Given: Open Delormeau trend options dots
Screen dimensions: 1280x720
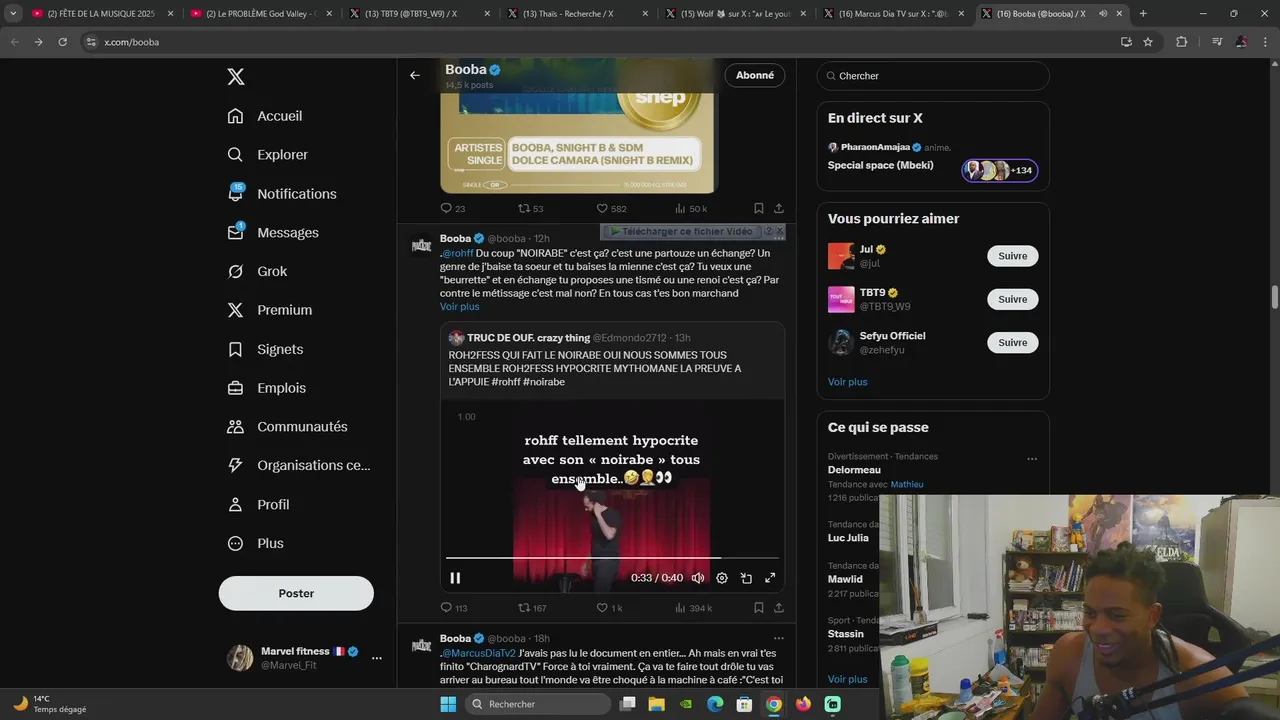Looking at the screenshot, I should pyautogui.click(x=1032, y=459).
